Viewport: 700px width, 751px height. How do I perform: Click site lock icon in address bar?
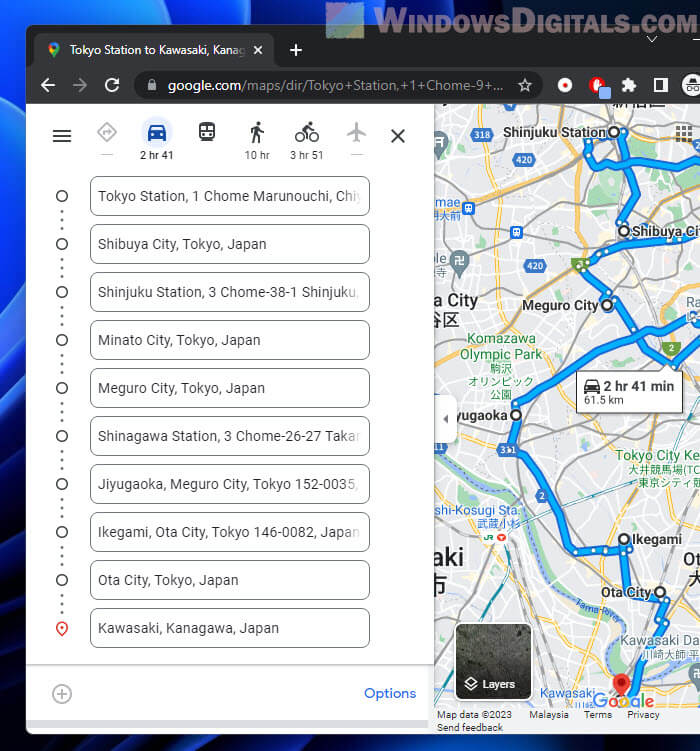tap(152, 85)
